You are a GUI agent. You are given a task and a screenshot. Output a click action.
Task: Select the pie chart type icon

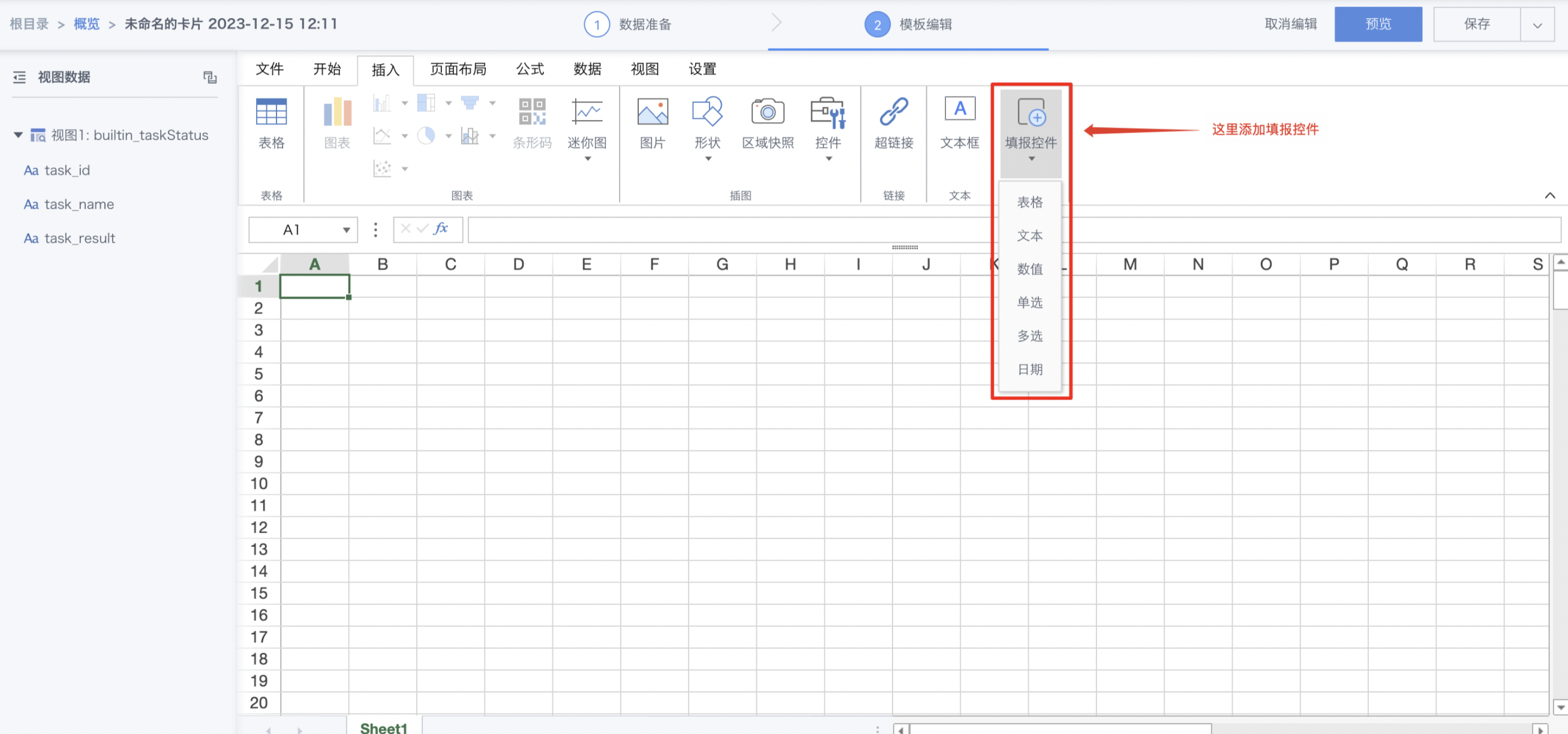pos(426,136)
